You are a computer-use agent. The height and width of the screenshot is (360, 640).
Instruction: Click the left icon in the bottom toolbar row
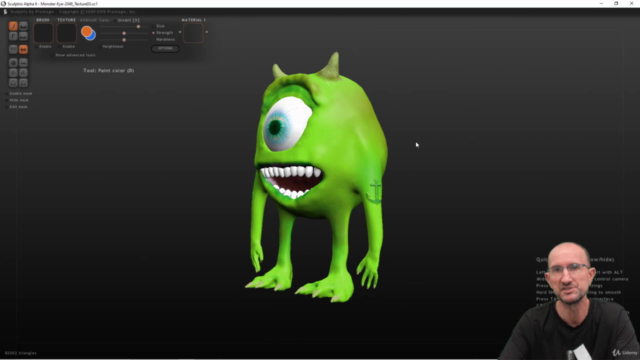[13, 83]
